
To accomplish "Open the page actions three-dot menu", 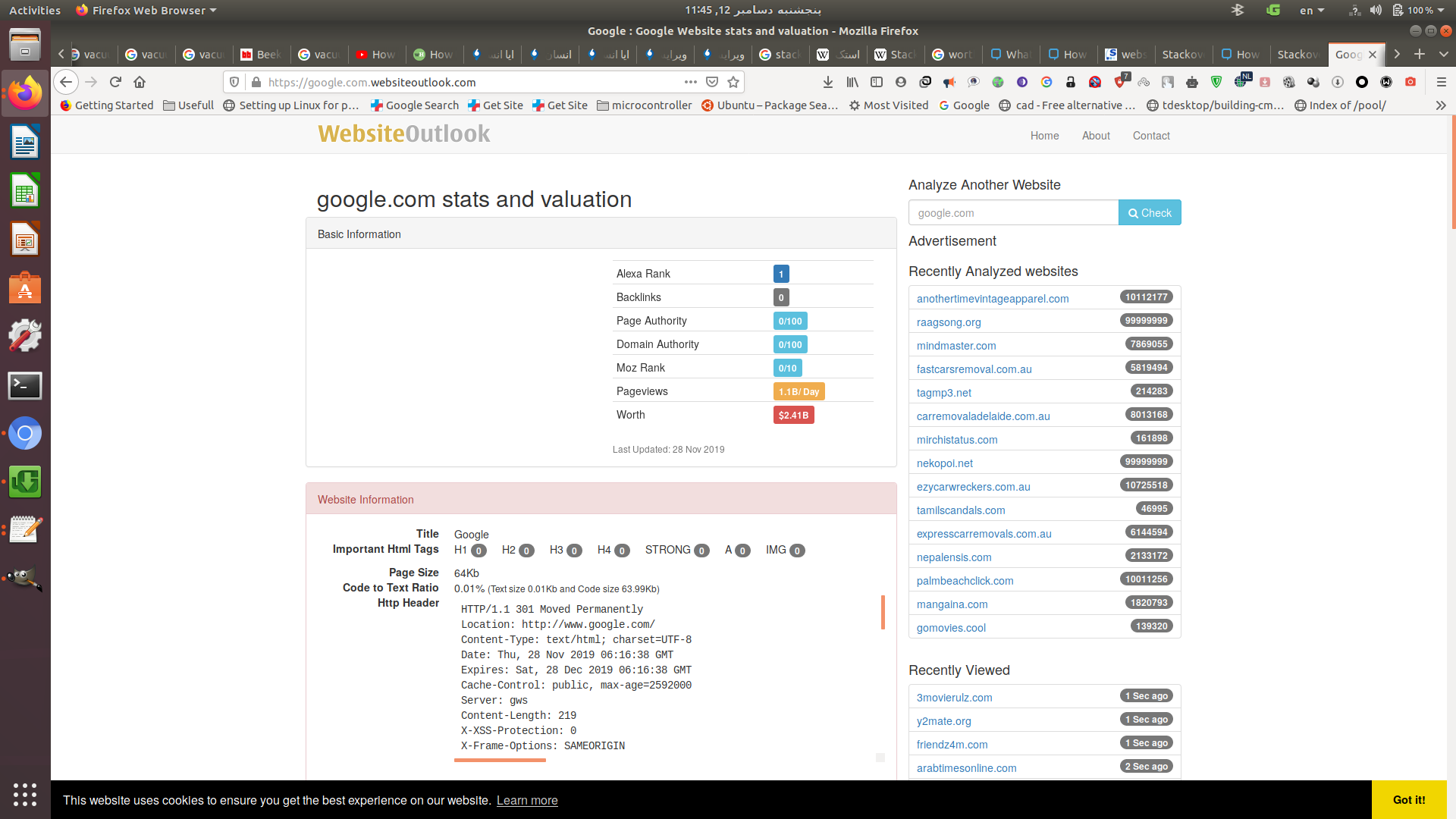I will coord(690,82).
